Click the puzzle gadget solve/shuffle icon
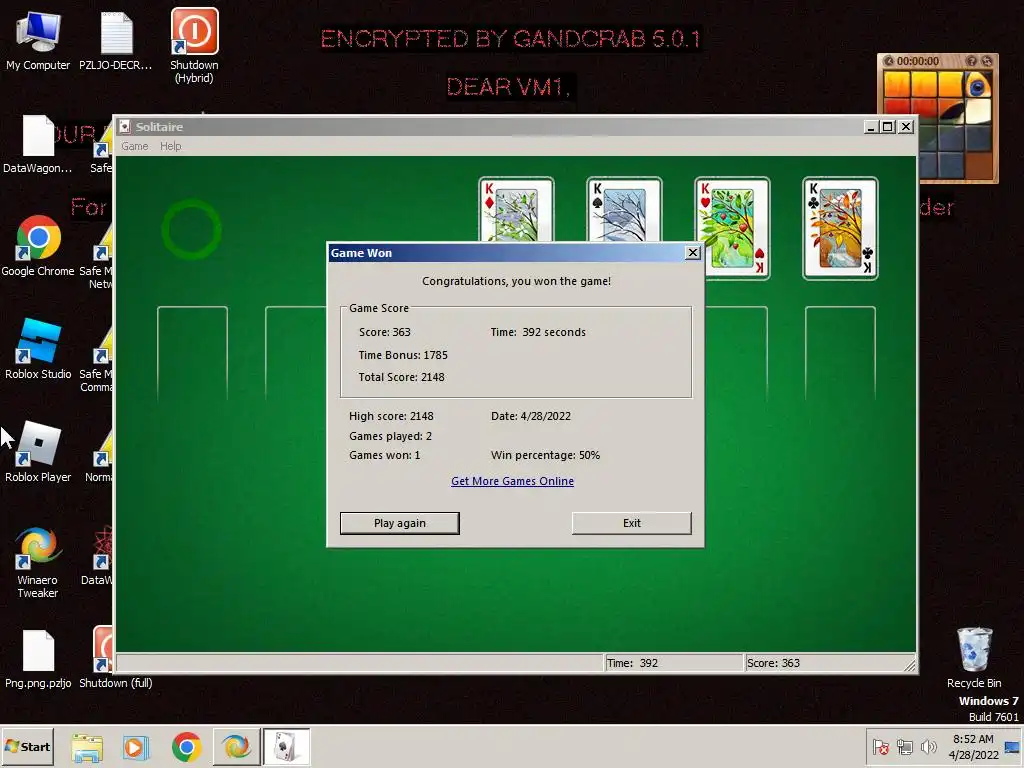The height and width of the screenshot is (768, 1024). 987,61
